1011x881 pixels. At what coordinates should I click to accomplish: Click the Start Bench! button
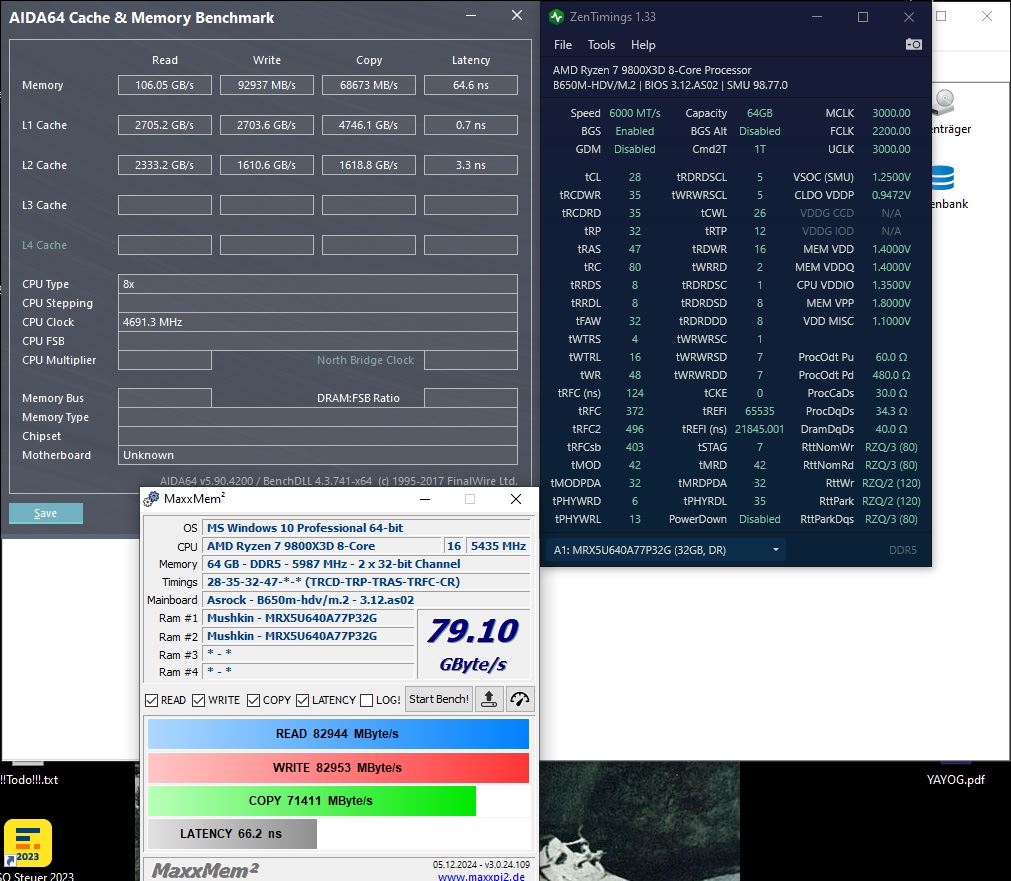[439, 699]
